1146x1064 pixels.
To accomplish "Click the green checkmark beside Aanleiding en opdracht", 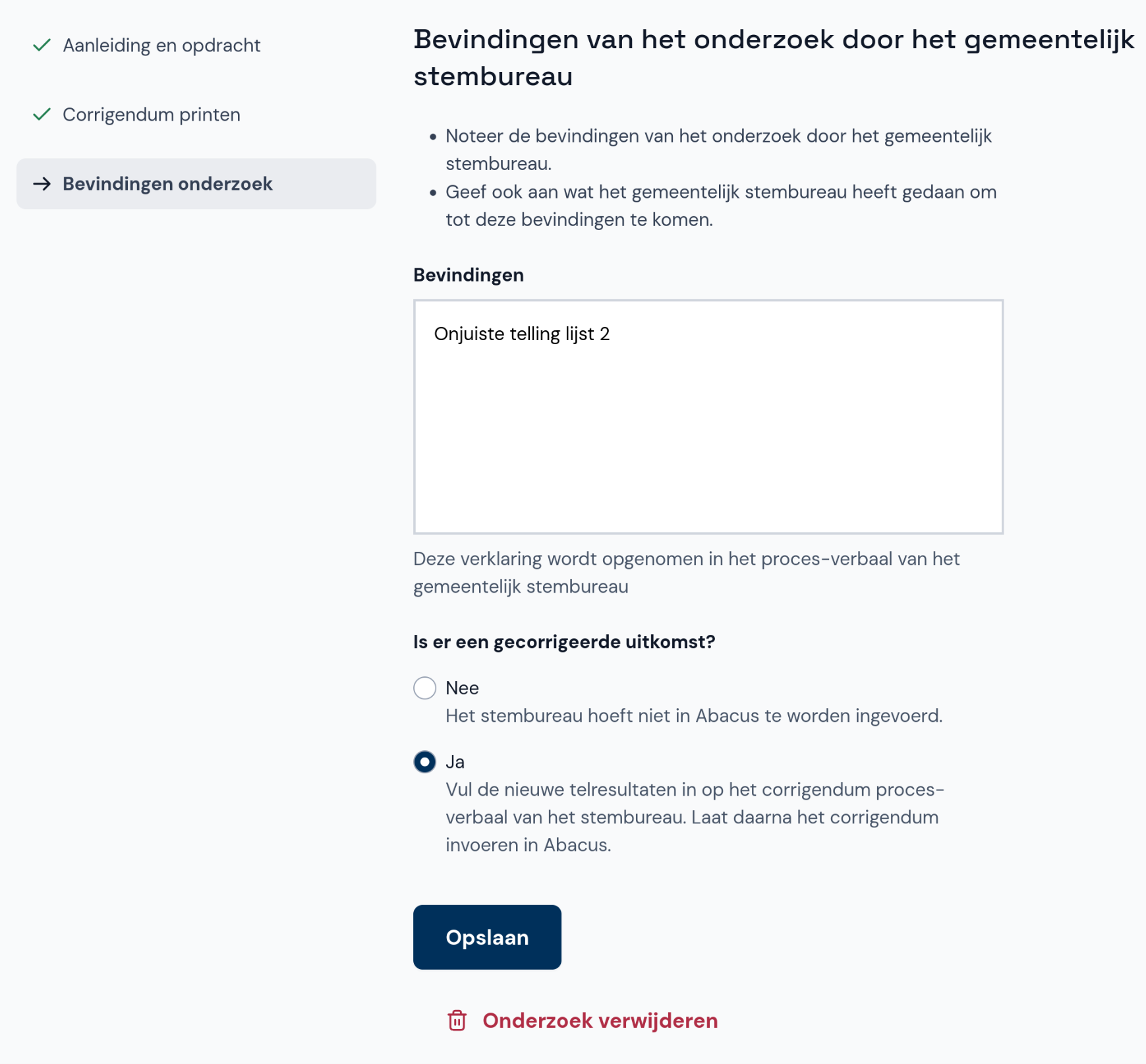I will click(x=42, y=44).
